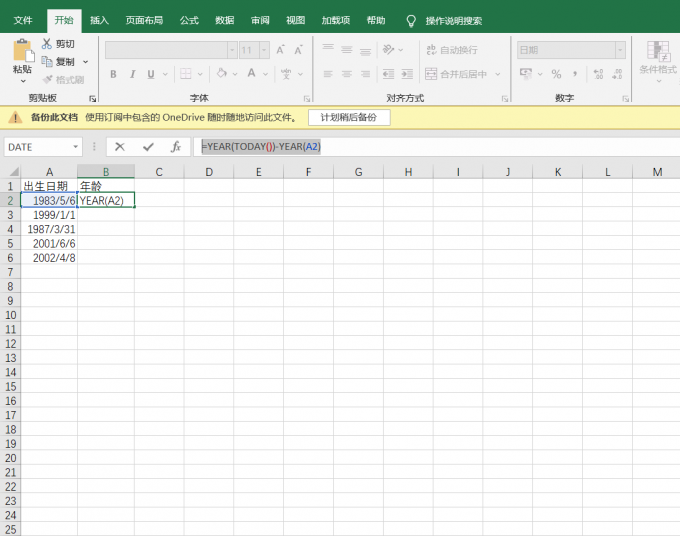680x536 pixels.
Task: Open Insert Function fx dialog
Action: point(176,147)
